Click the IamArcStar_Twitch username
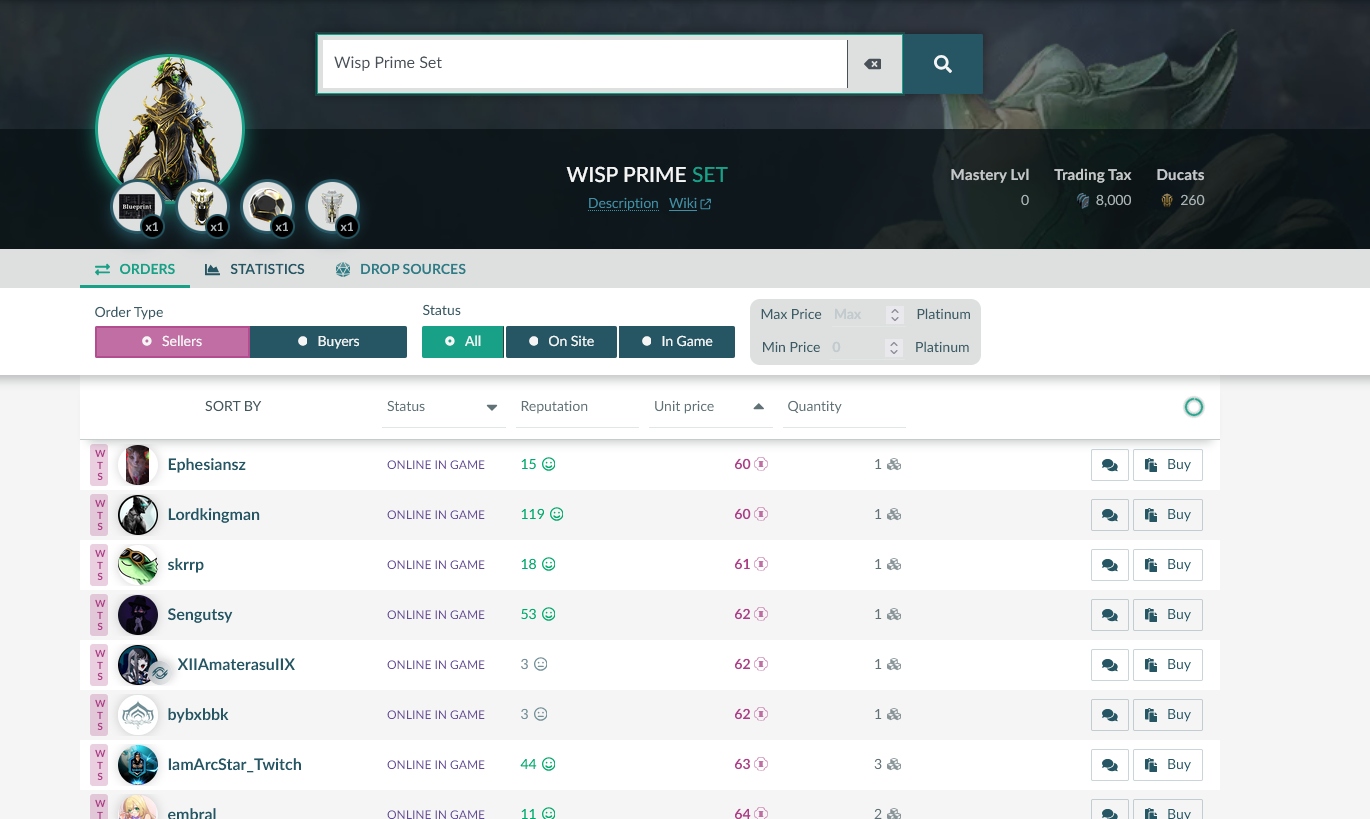Image resolution: width=1370 pixels, height=819 pixels. click(x=235, y=765)
